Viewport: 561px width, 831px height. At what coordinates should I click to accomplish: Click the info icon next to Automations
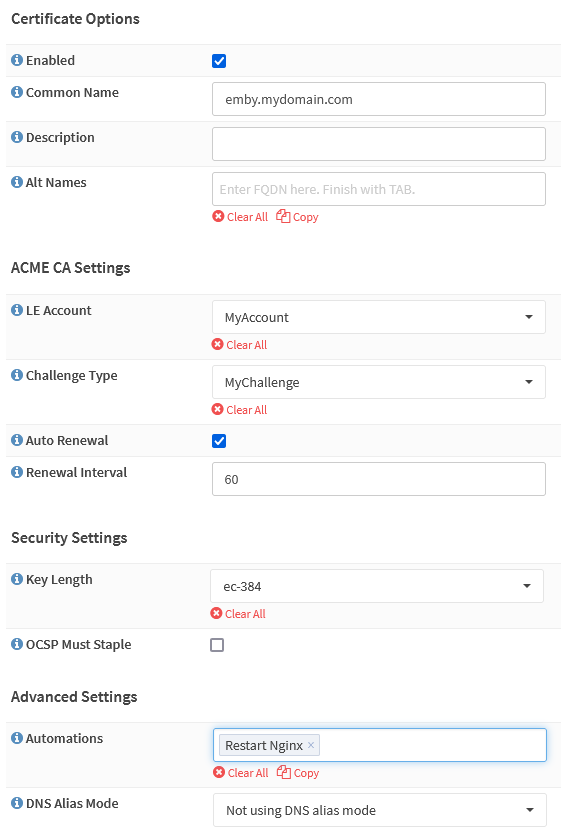17,738
